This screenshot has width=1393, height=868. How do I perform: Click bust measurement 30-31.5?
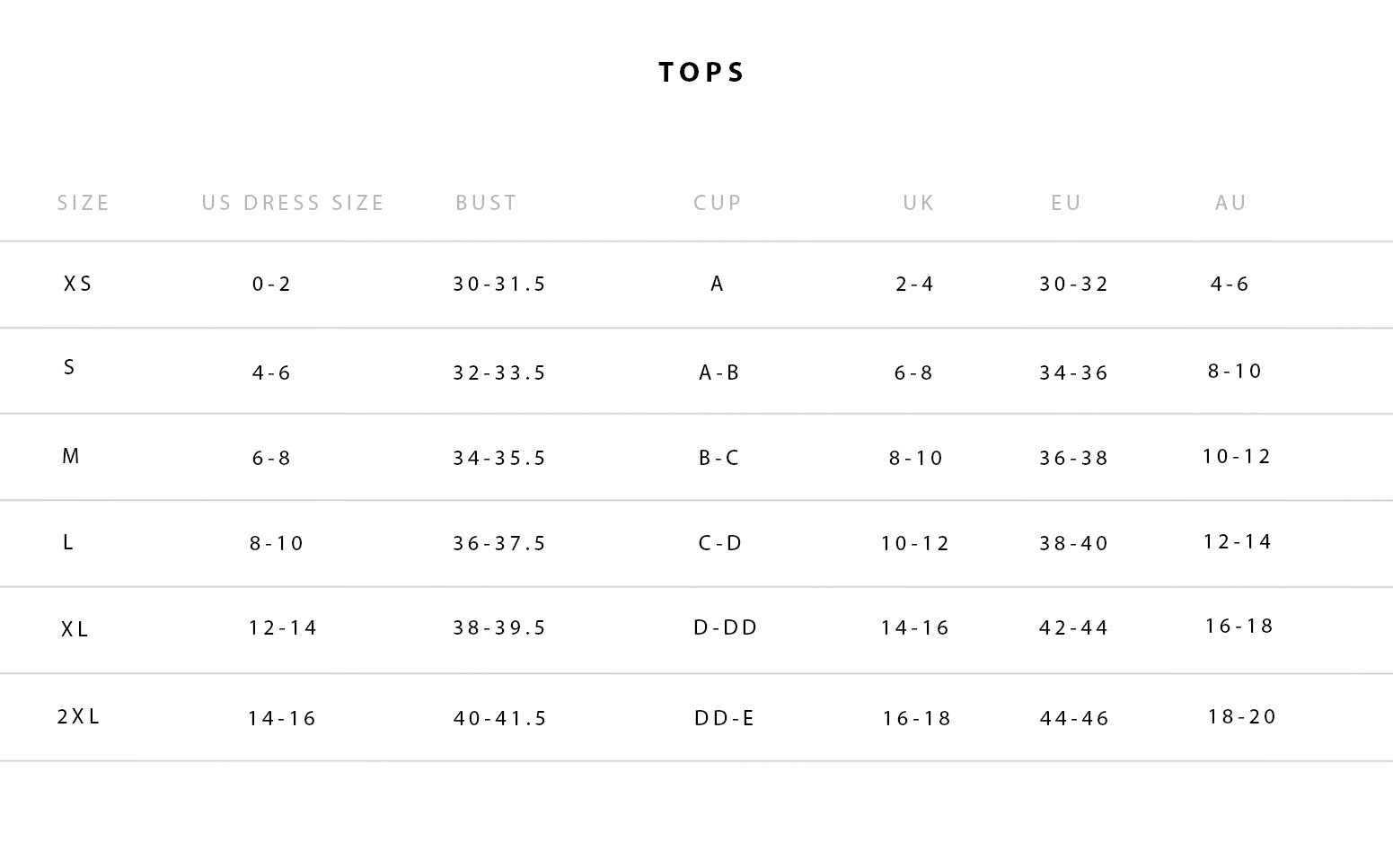(499, 285)
